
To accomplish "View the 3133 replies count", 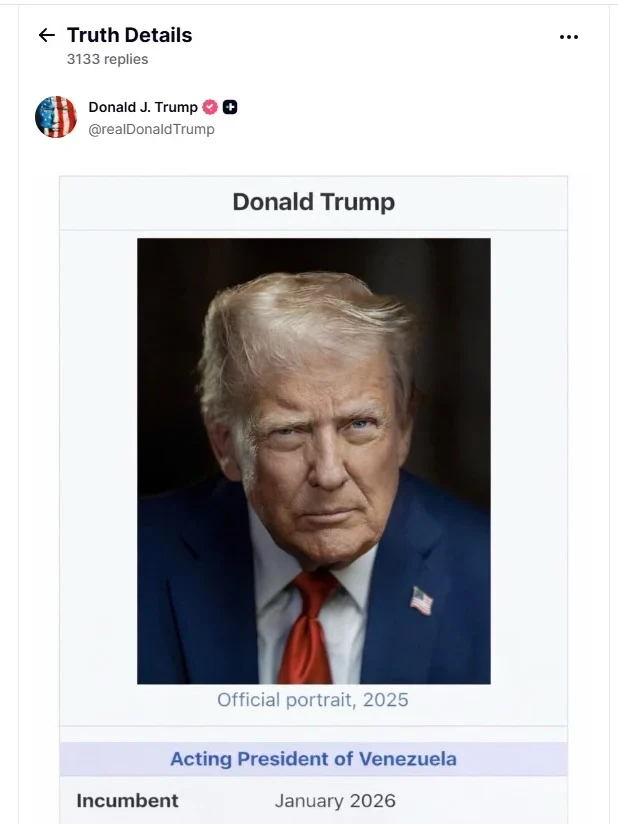I will pyautogui.click(x=107, y=59).
